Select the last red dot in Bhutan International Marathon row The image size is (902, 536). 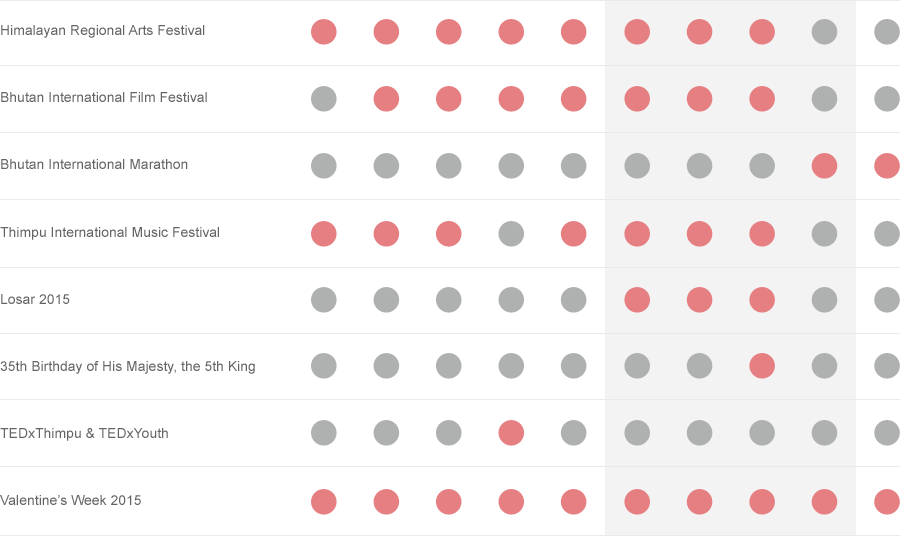(887, 166)
